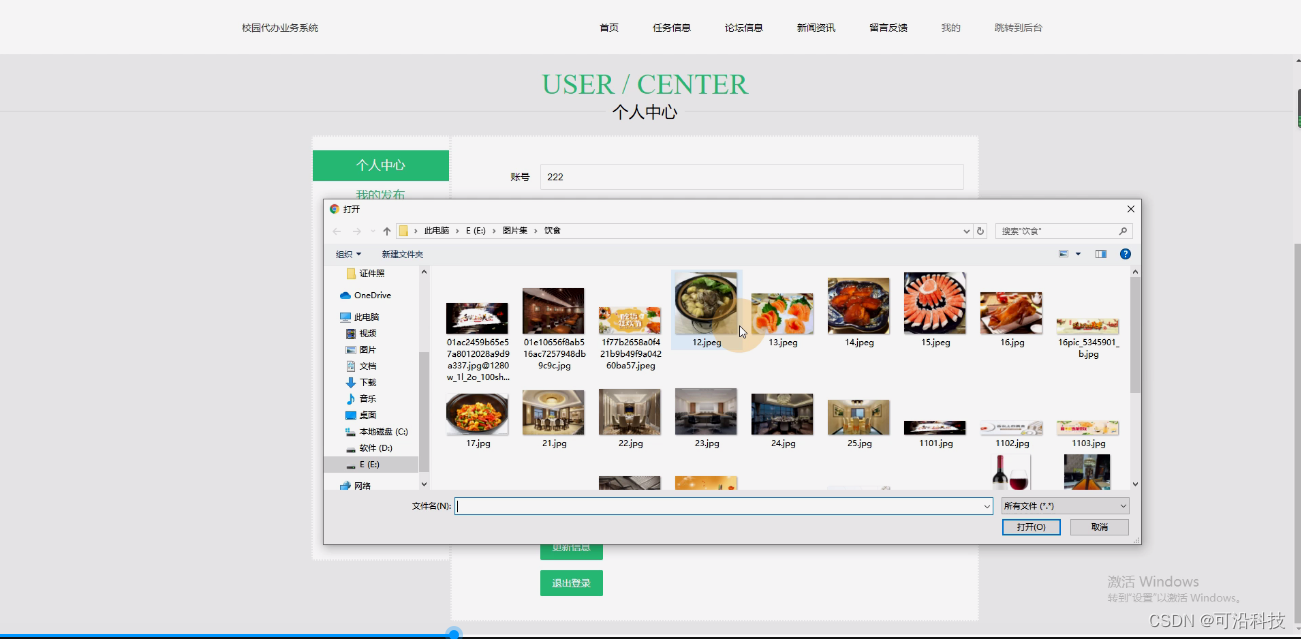Click the refresh icon beside the address bar
Image resolution: width=1301 pixels, height=639 pixels.
tap(981, 230)
